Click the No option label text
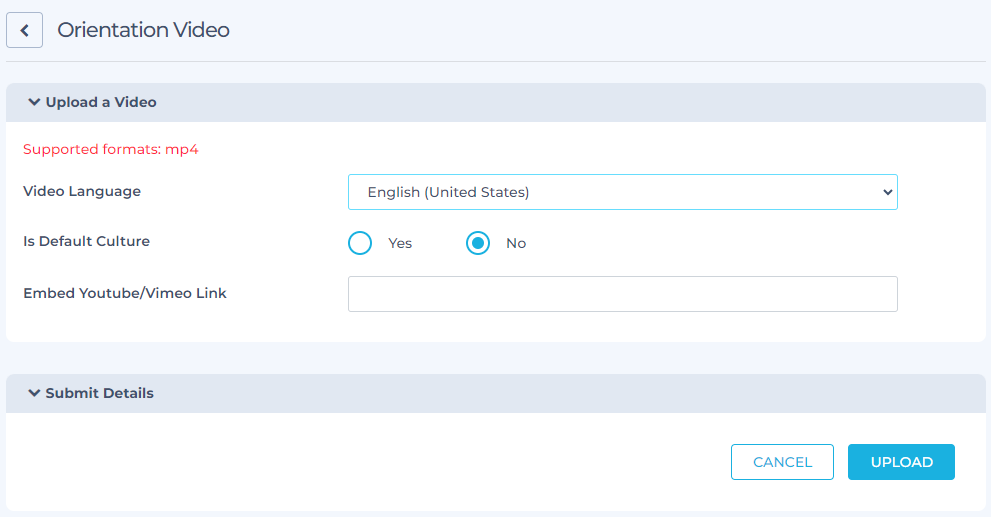Screen dimensions: 991x517 click(516, 243)
